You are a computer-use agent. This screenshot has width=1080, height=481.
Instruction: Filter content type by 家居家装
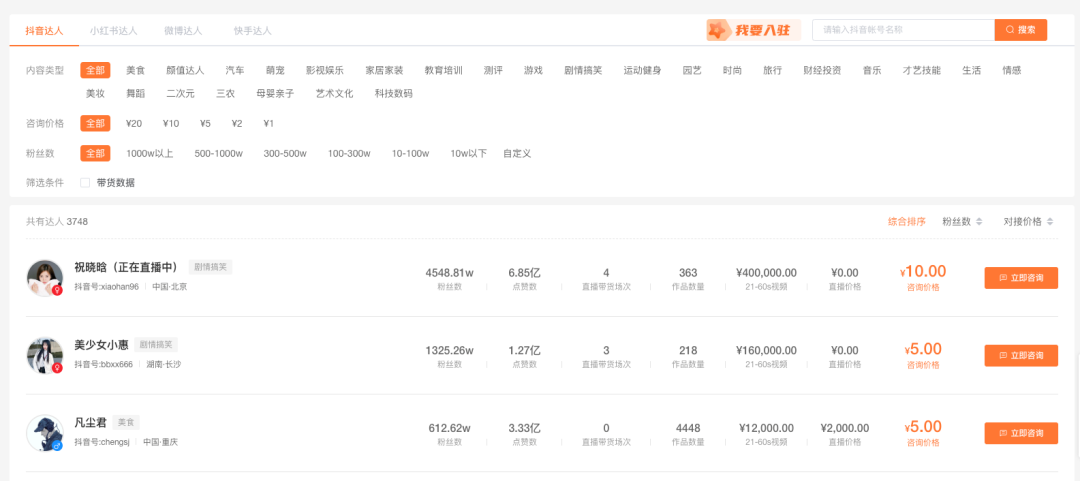pyautogui.click(x=384, y=70)
